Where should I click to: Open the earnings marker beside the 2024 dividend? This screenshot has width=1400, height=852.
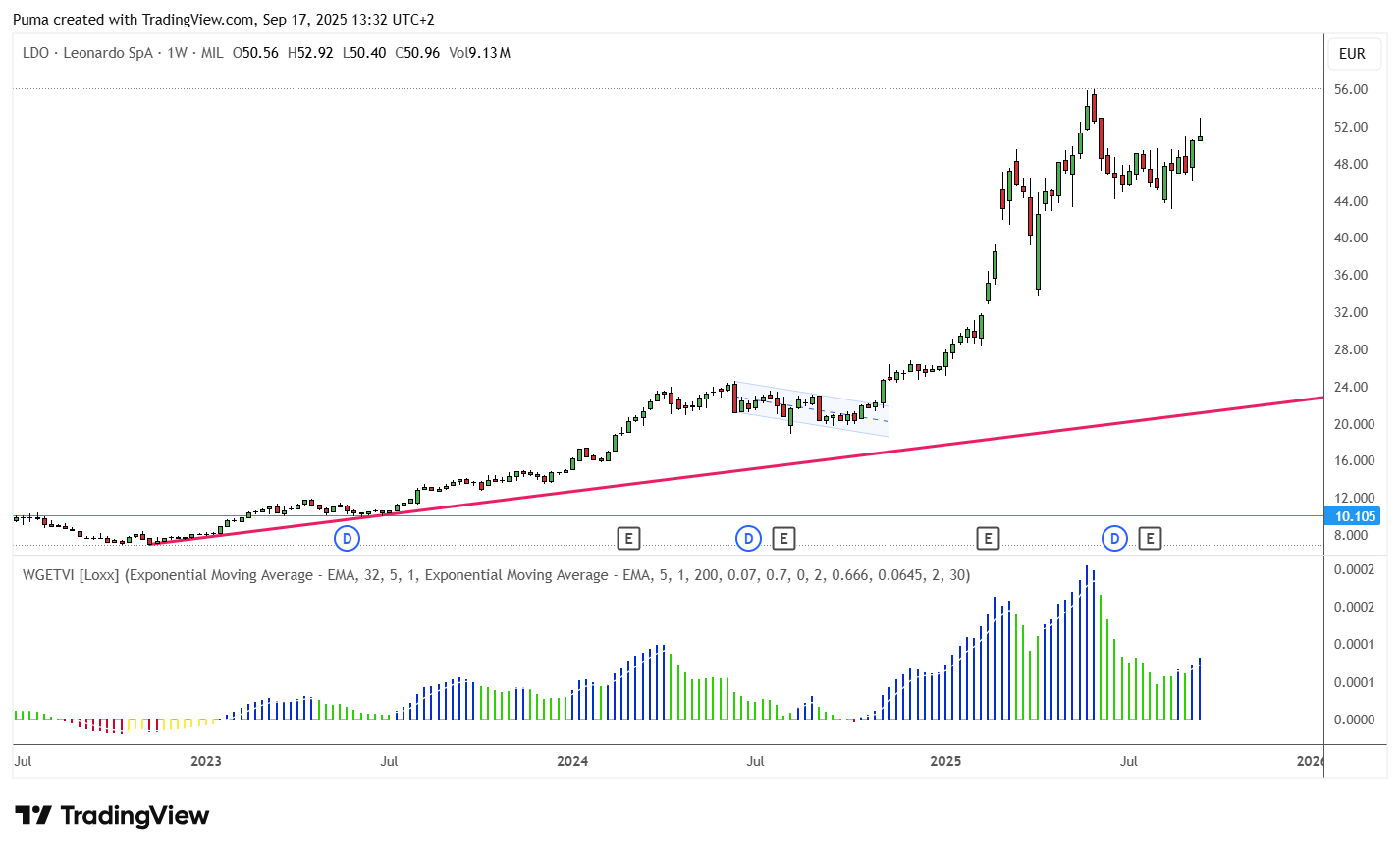(782, 538)
